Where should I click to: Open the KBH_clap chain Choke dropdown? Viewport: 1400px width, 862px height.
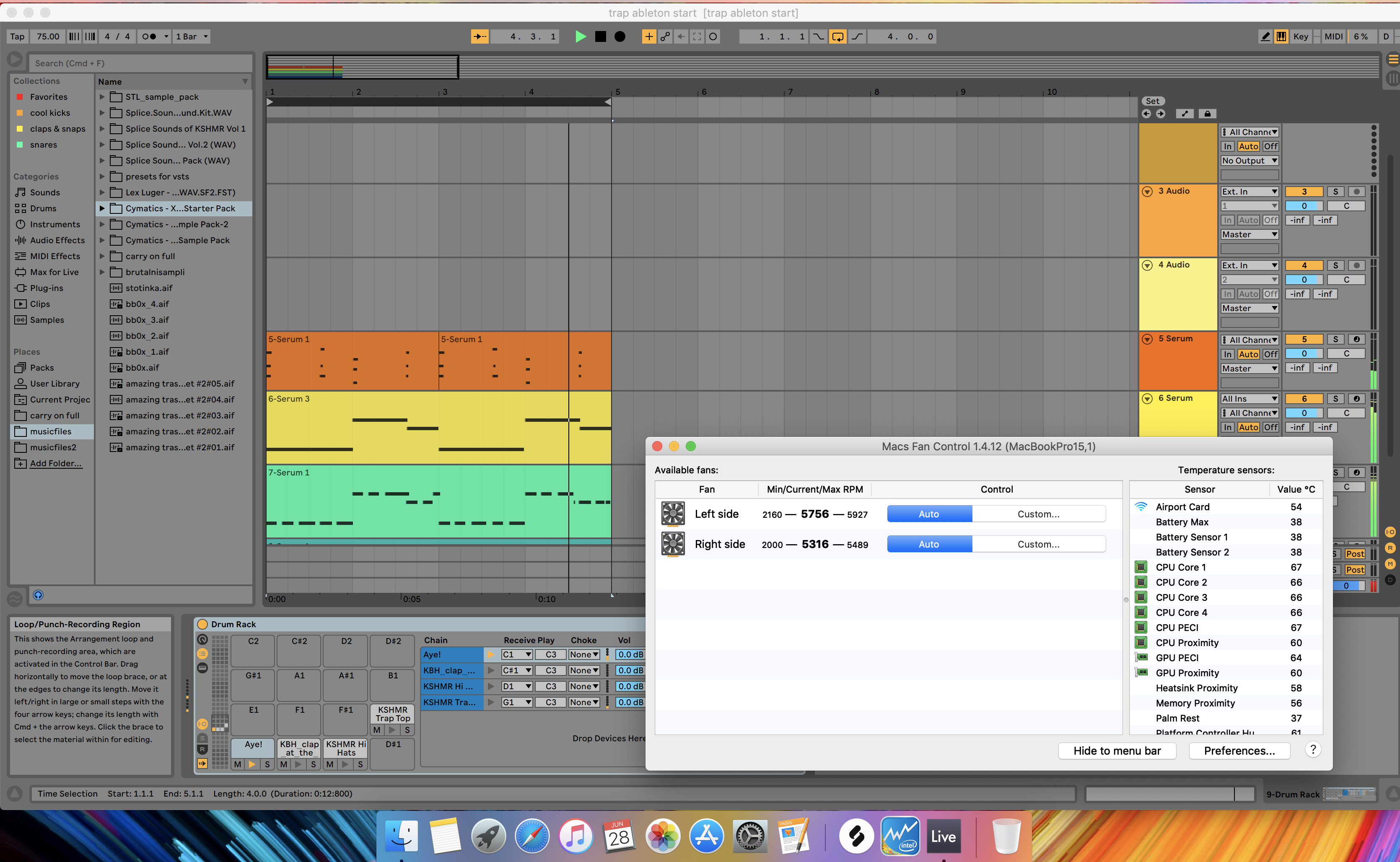[x=584, y=671]
